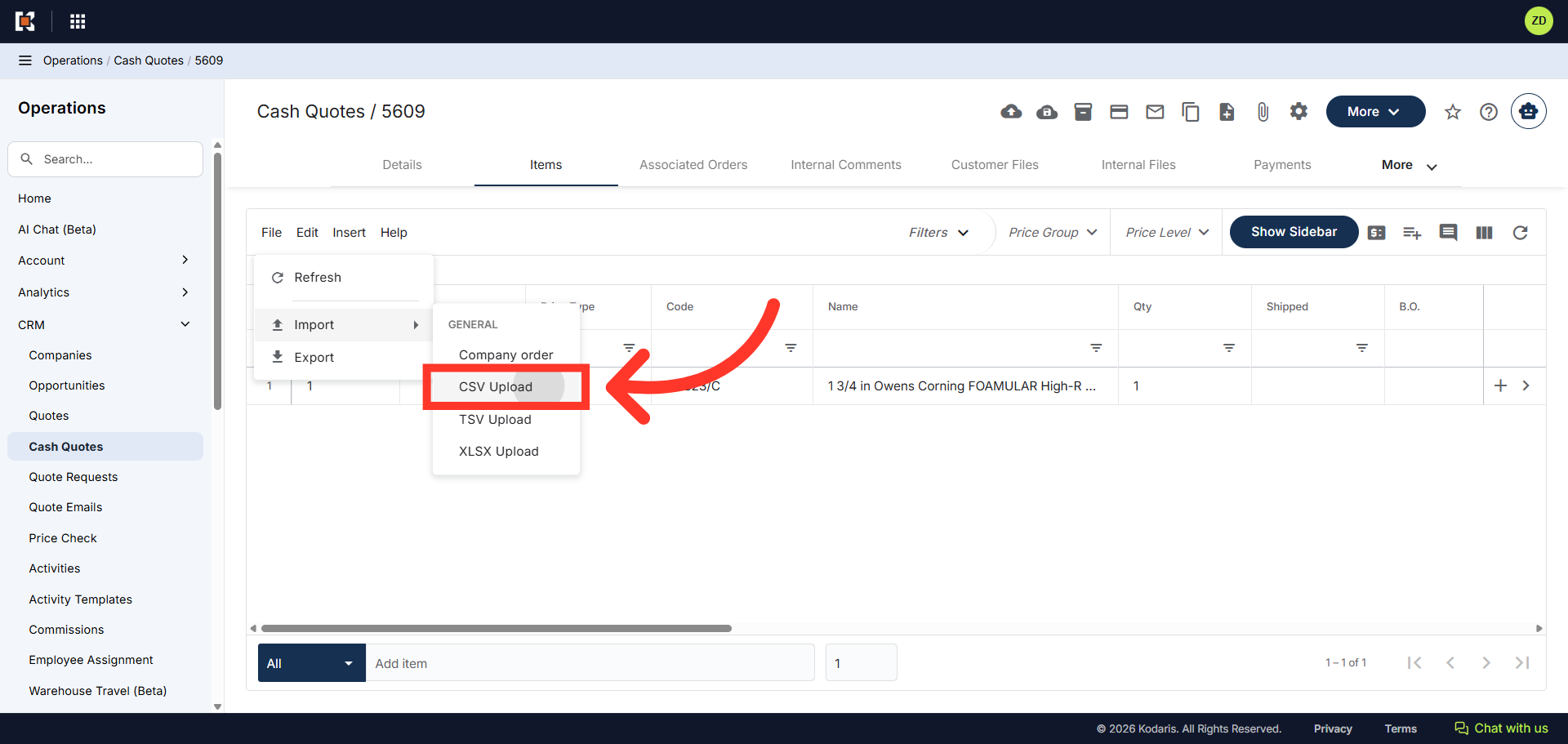Open the gear settings icon
The image size is (1568, 744).
click(x=1298, y=111)
